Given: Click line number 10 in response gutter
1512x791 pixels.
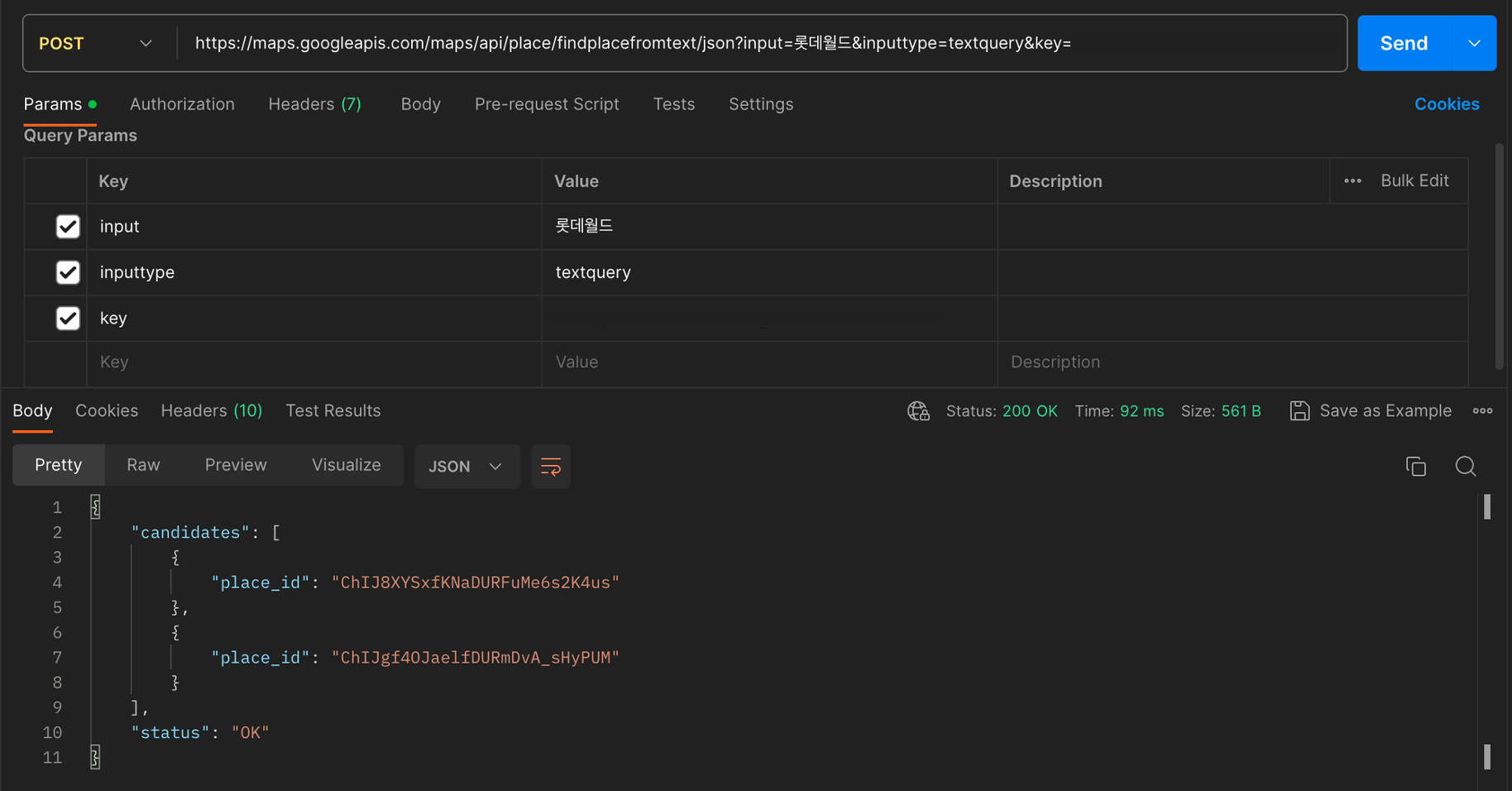Looking at the screenshot, I should [52, 733].
